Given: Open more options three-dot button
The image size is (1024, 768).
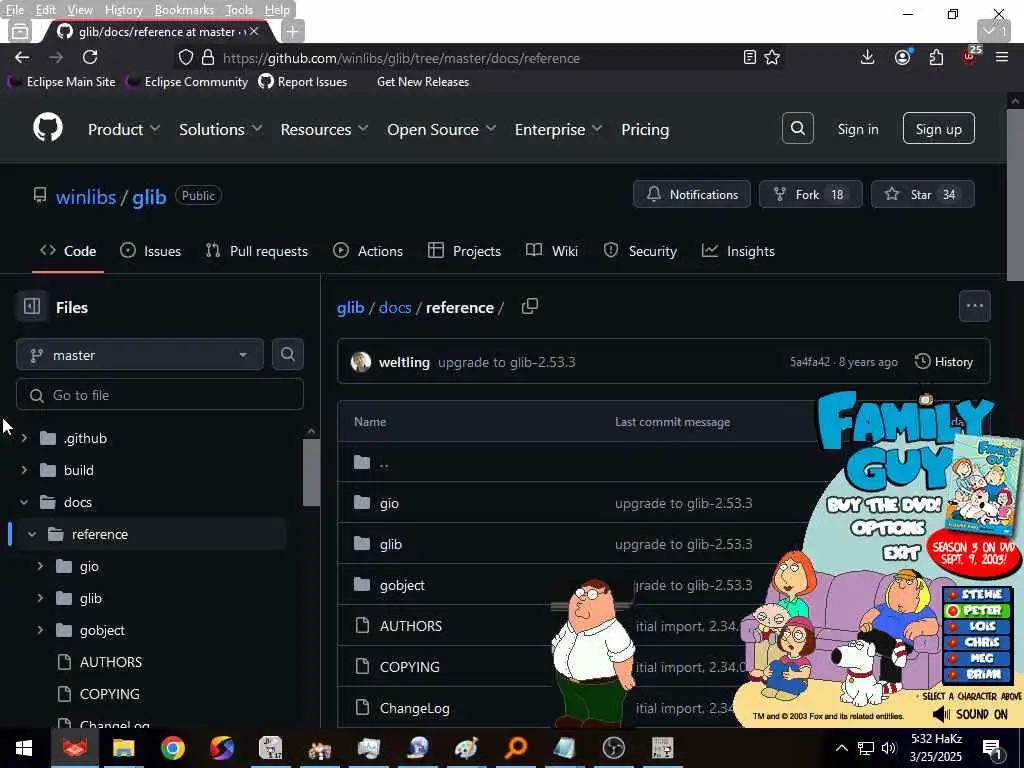Looking at the screenshot, I should pos(974,306).
